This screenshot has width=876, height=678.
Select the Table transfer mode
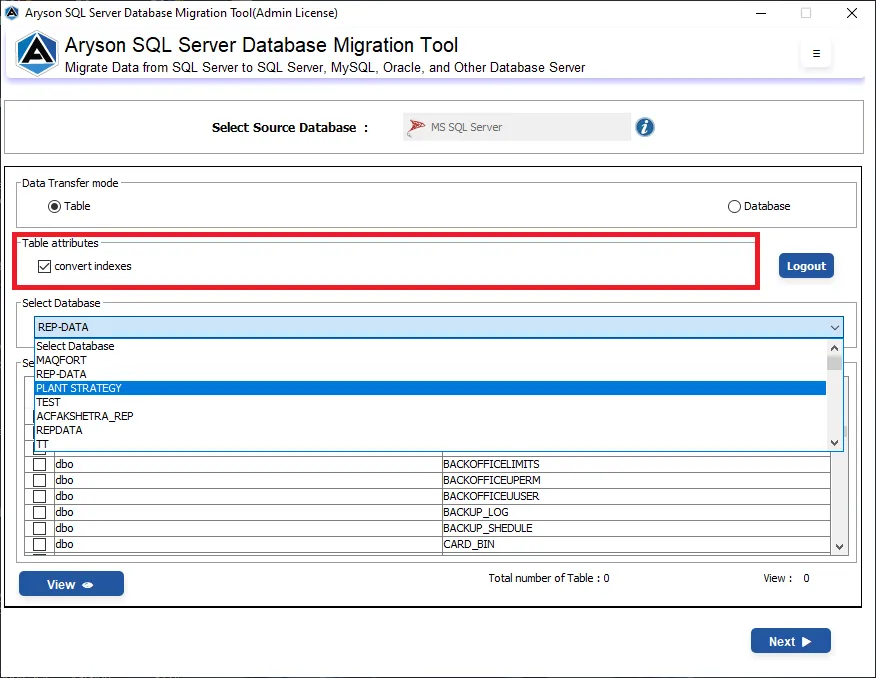pos(54,207)
